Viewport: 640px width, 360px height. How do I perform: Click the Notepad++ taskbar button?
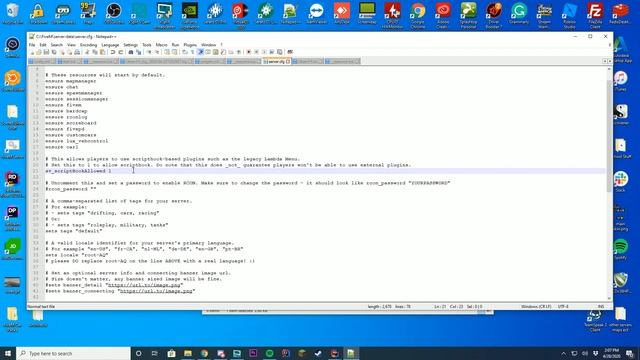[351, 353]
